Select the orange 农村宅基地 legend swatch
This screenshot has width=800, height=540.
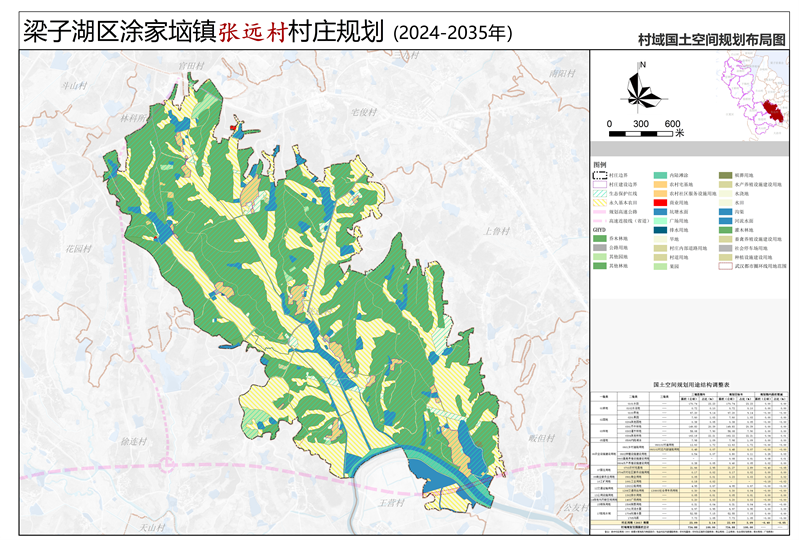660,184
